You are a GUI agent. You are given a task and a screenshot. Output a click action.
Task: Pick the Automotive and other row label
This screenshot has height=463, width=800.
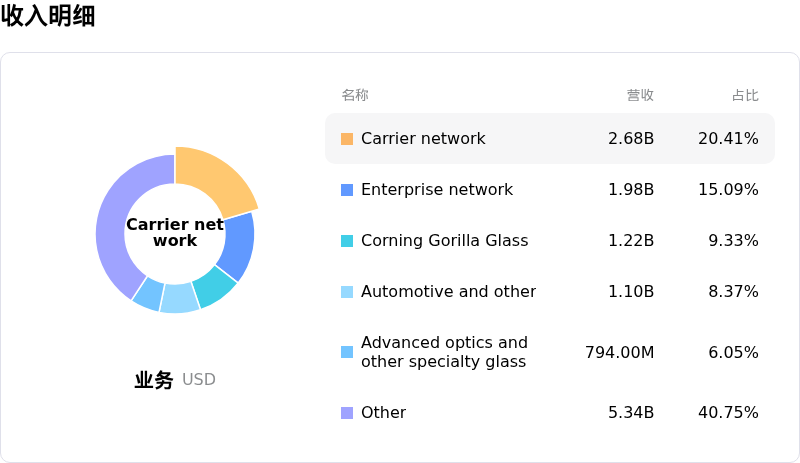[448, 292]
